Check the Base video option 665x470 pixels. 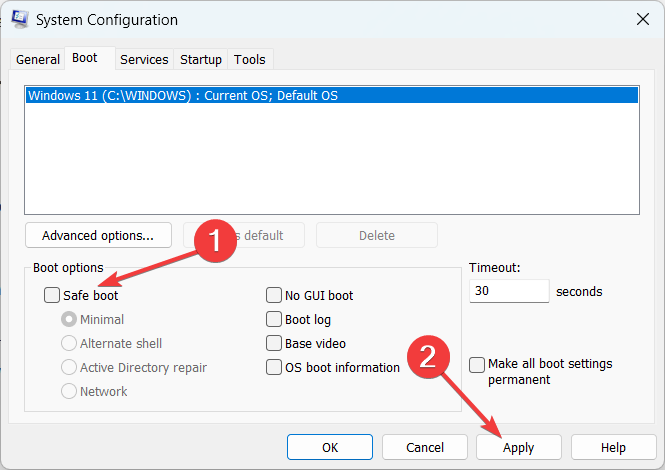[274, 343]
